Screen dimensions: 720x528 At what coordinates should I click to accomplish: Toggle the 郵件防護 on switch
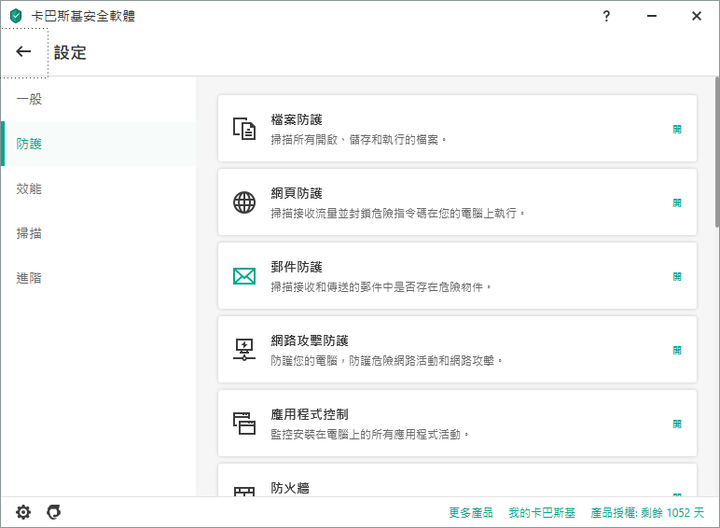pyautogui.click(x=677, y=276)
